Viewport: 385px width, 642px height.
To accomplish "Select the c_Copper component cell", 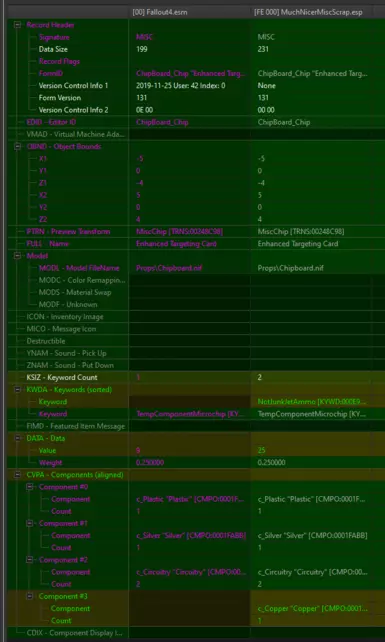I will (x=311, y=608).
